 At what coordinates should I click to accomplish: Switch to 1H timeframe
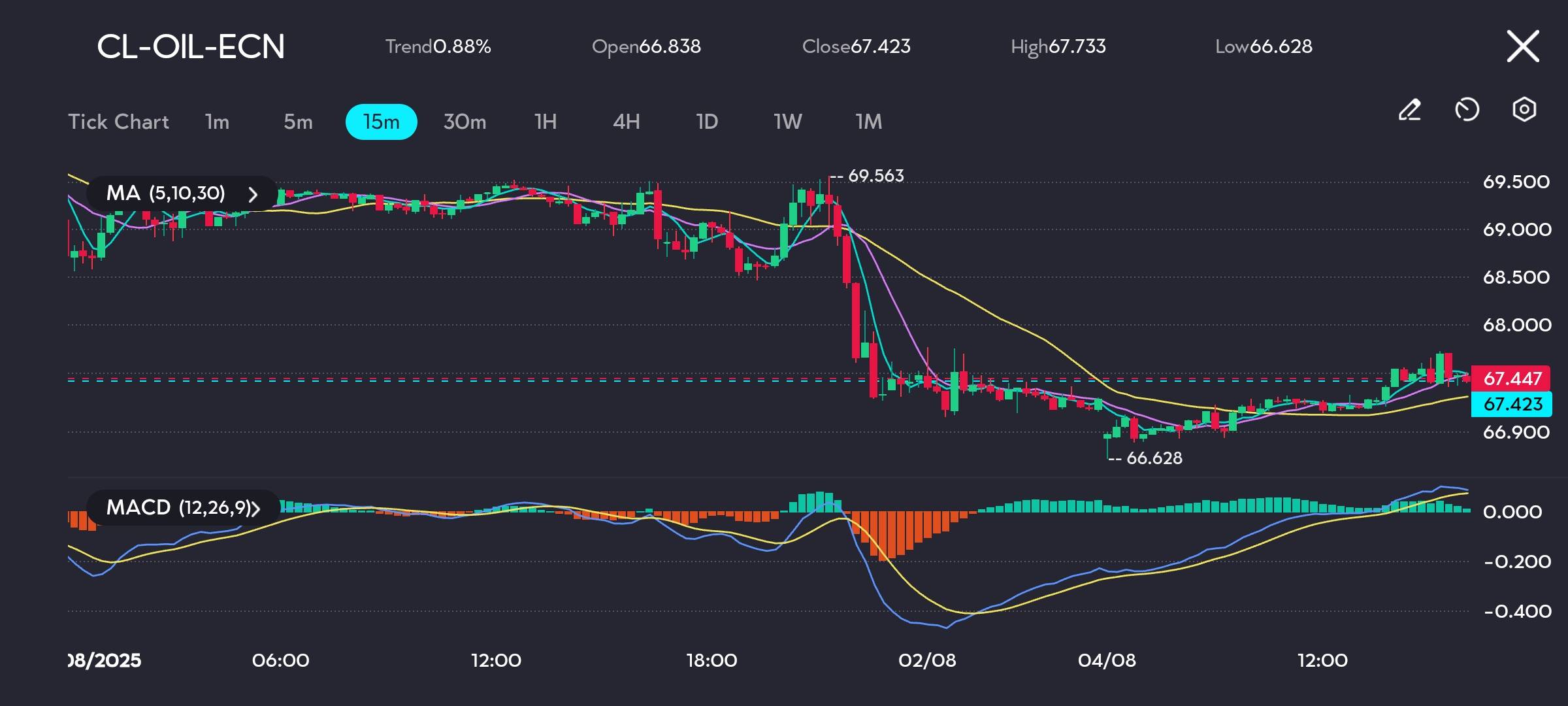pos(546,122)
